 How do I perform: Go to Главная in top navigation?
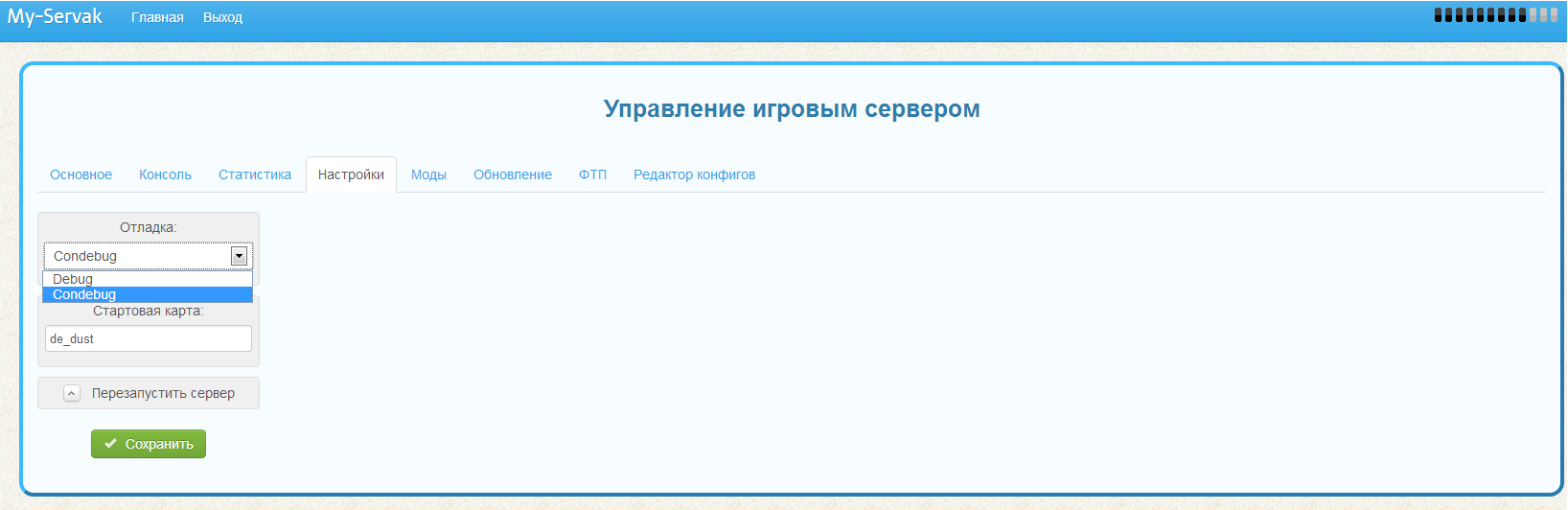coord(157,17)
